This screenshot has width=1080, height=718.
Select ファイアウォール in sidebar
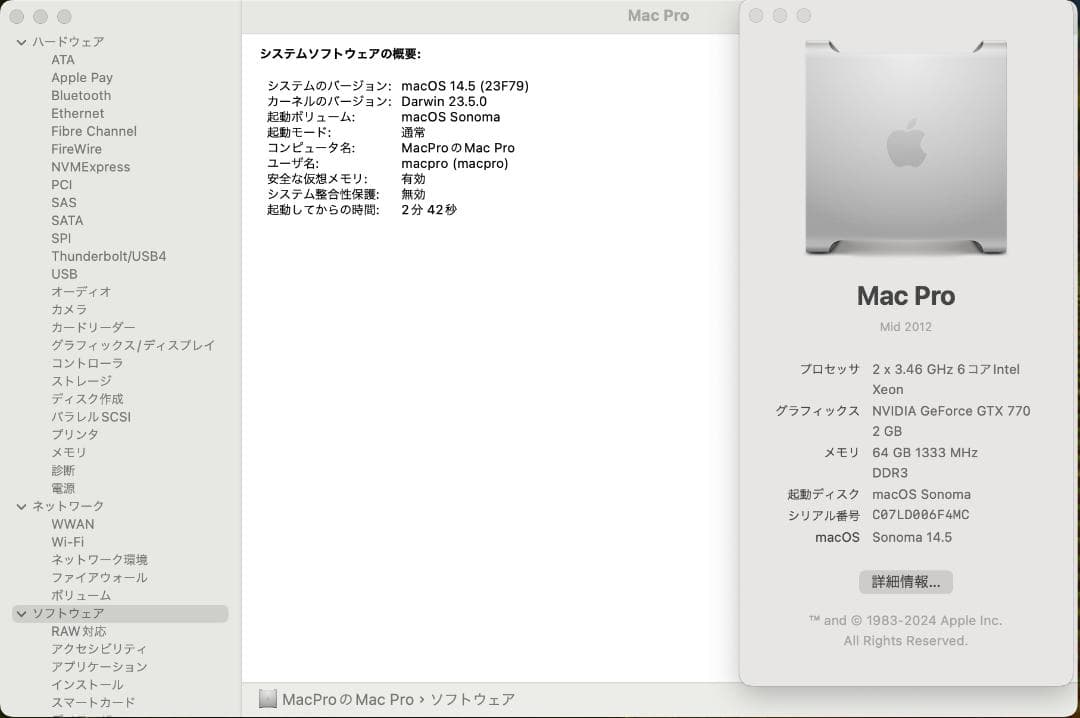click(x=99, y=578)
